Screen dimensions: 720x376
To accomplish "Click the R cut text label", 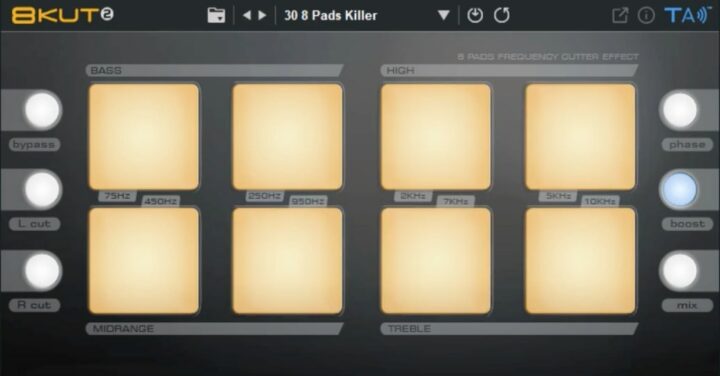I will (x=34, y=305).
